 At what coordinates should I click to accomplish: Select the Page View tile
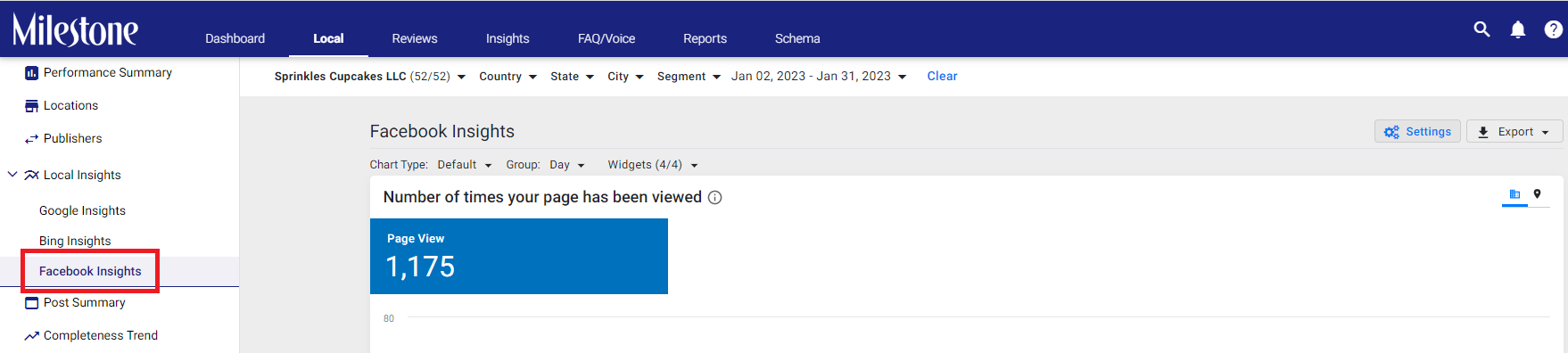tap(519, 256)
